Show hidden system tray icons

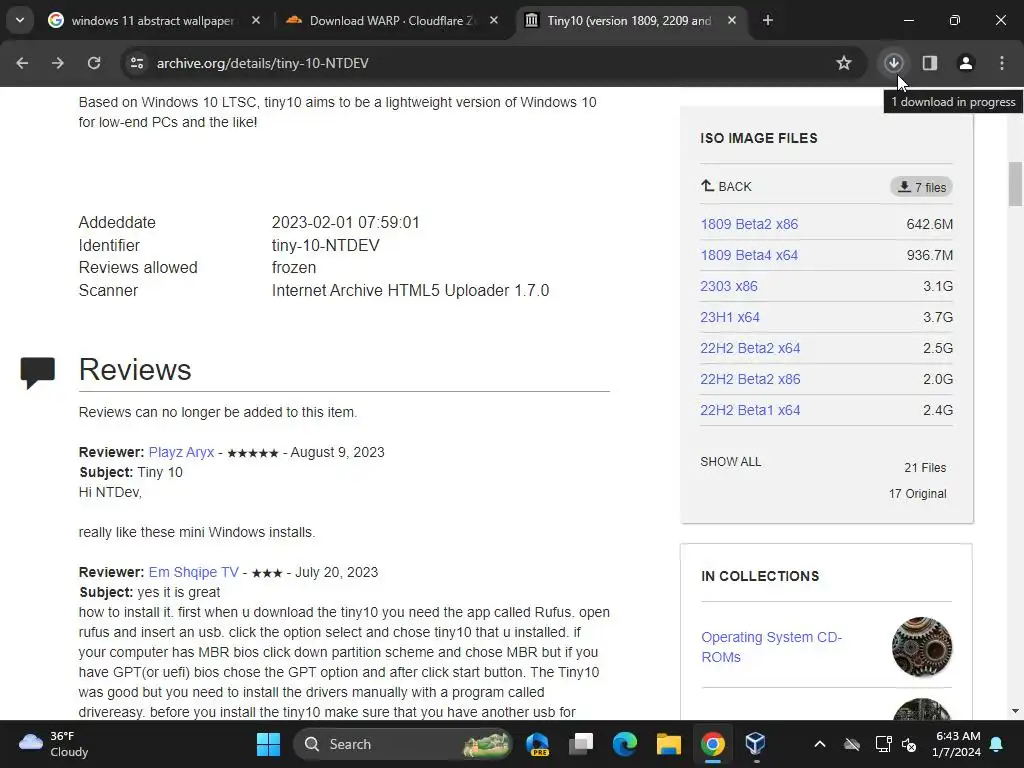coord(820,744)
